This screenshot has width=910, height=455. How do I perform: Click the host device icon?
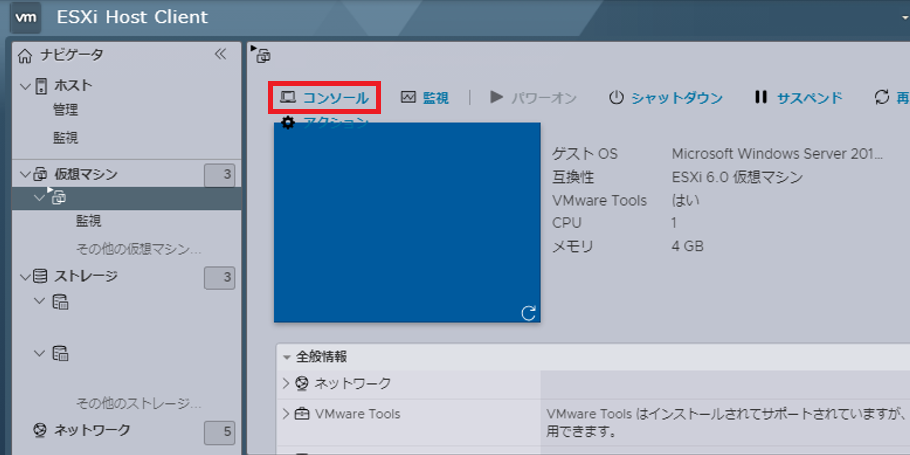[41, 86]
